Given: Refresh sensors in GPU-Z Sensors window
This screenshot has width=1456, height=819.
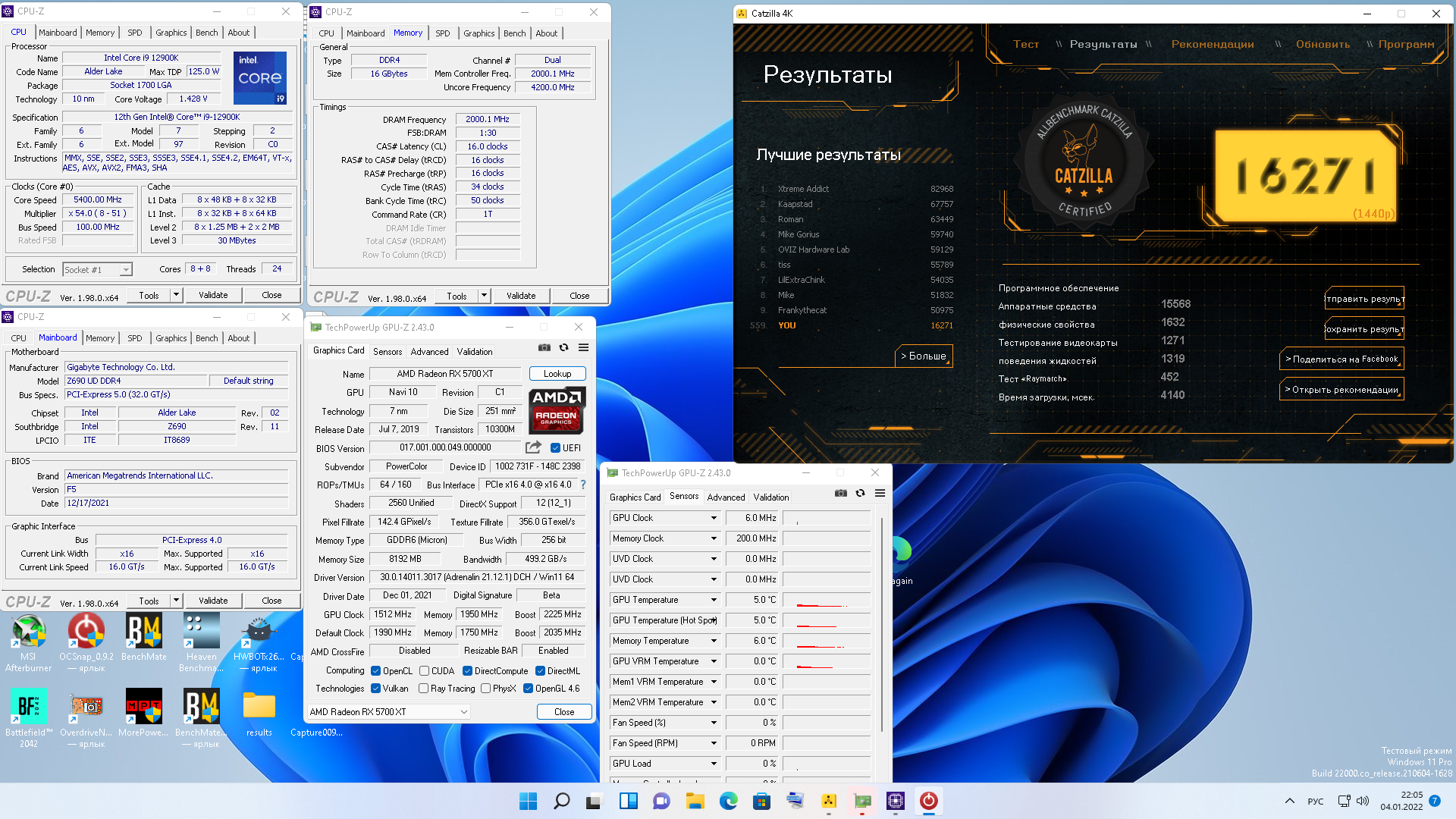Looking at the screenshot, I should pos(860,493).
